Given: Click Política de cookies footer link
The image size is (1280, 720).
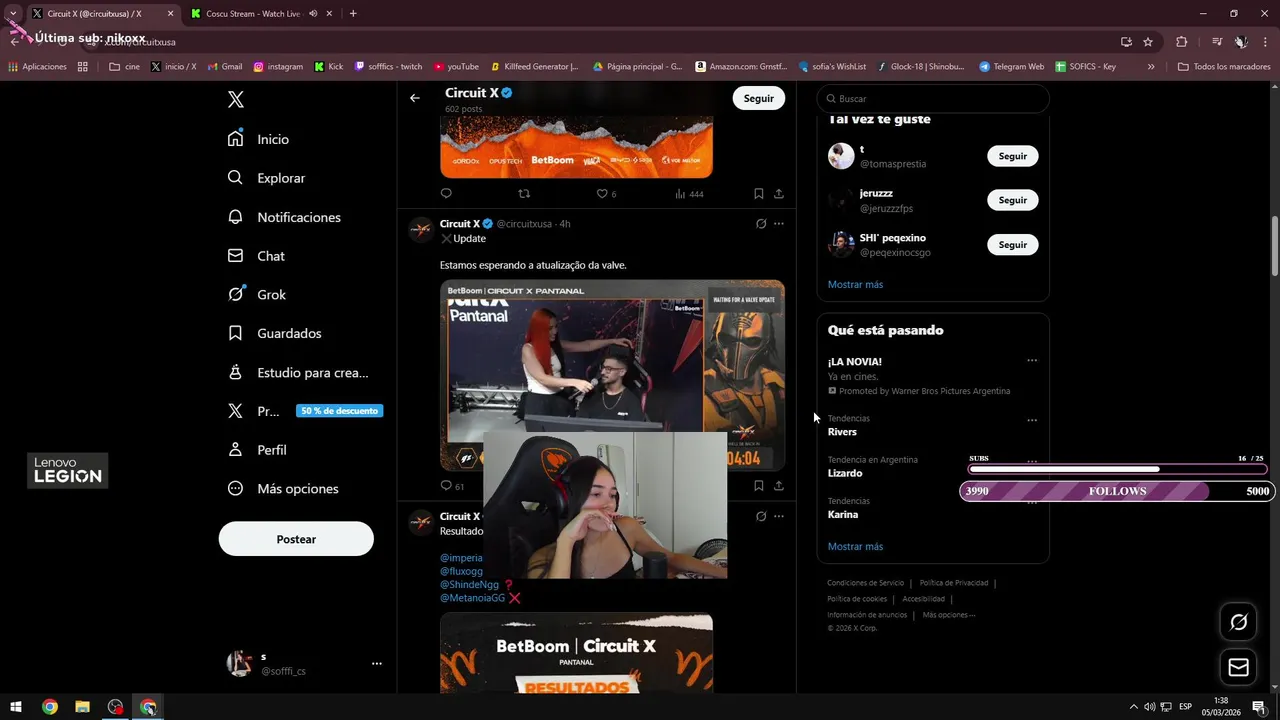Looking at the screenshot, I should [857, 599].
